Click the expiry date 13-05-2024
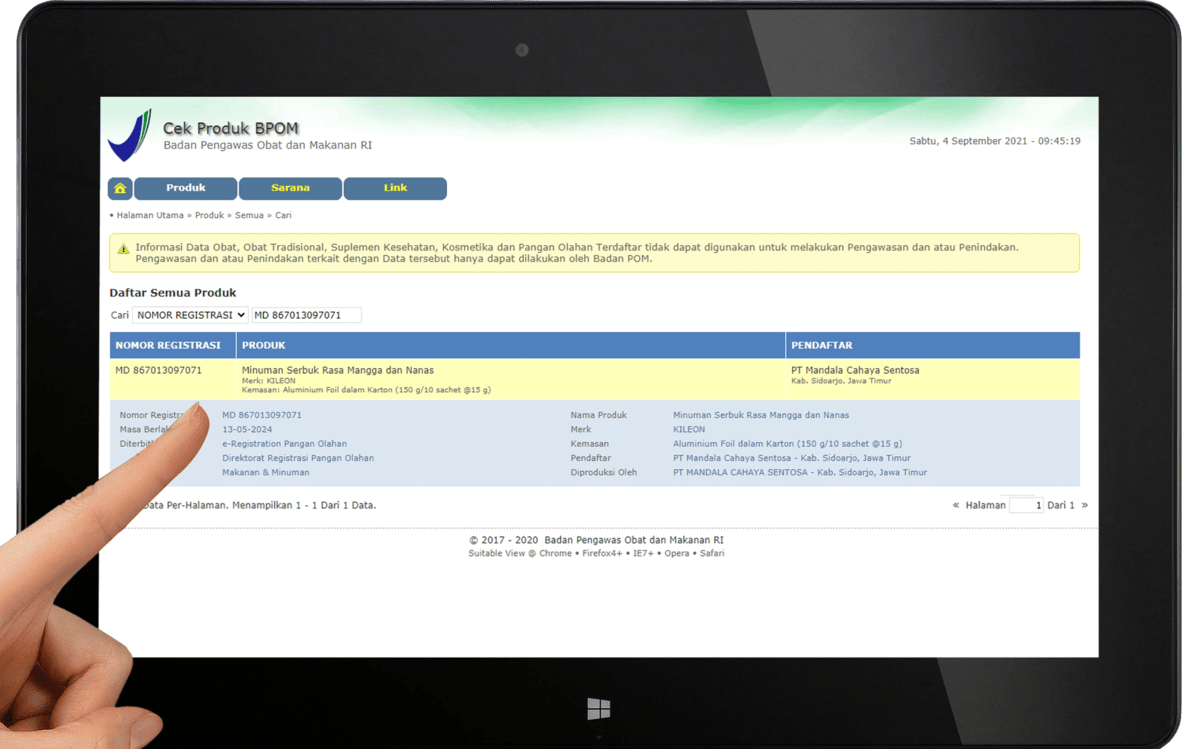Viewport: 1200px width, 749px height. (x=248, y=429)
